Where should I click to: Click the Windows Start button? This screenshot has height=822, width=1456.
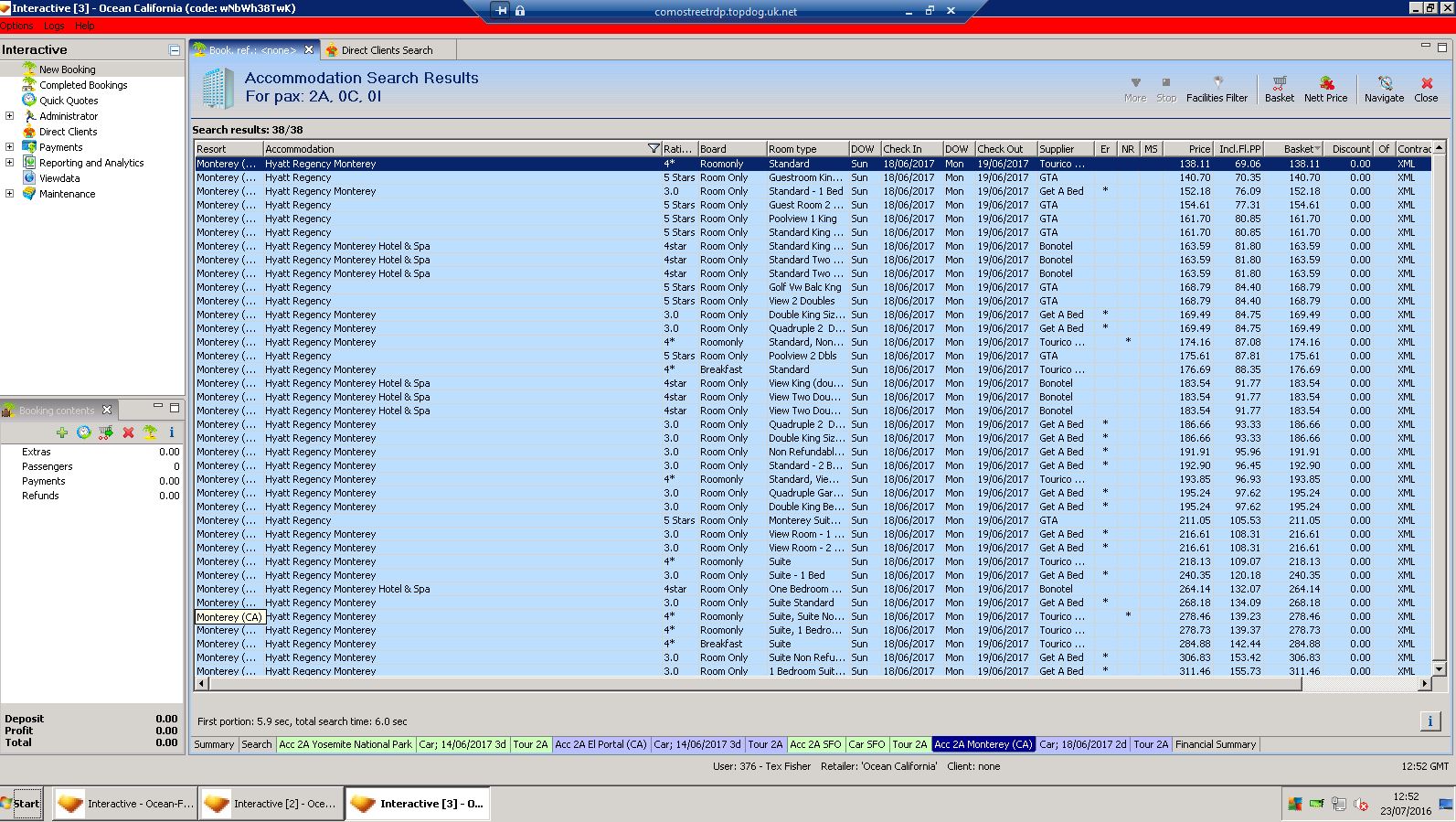click(22, 804)
